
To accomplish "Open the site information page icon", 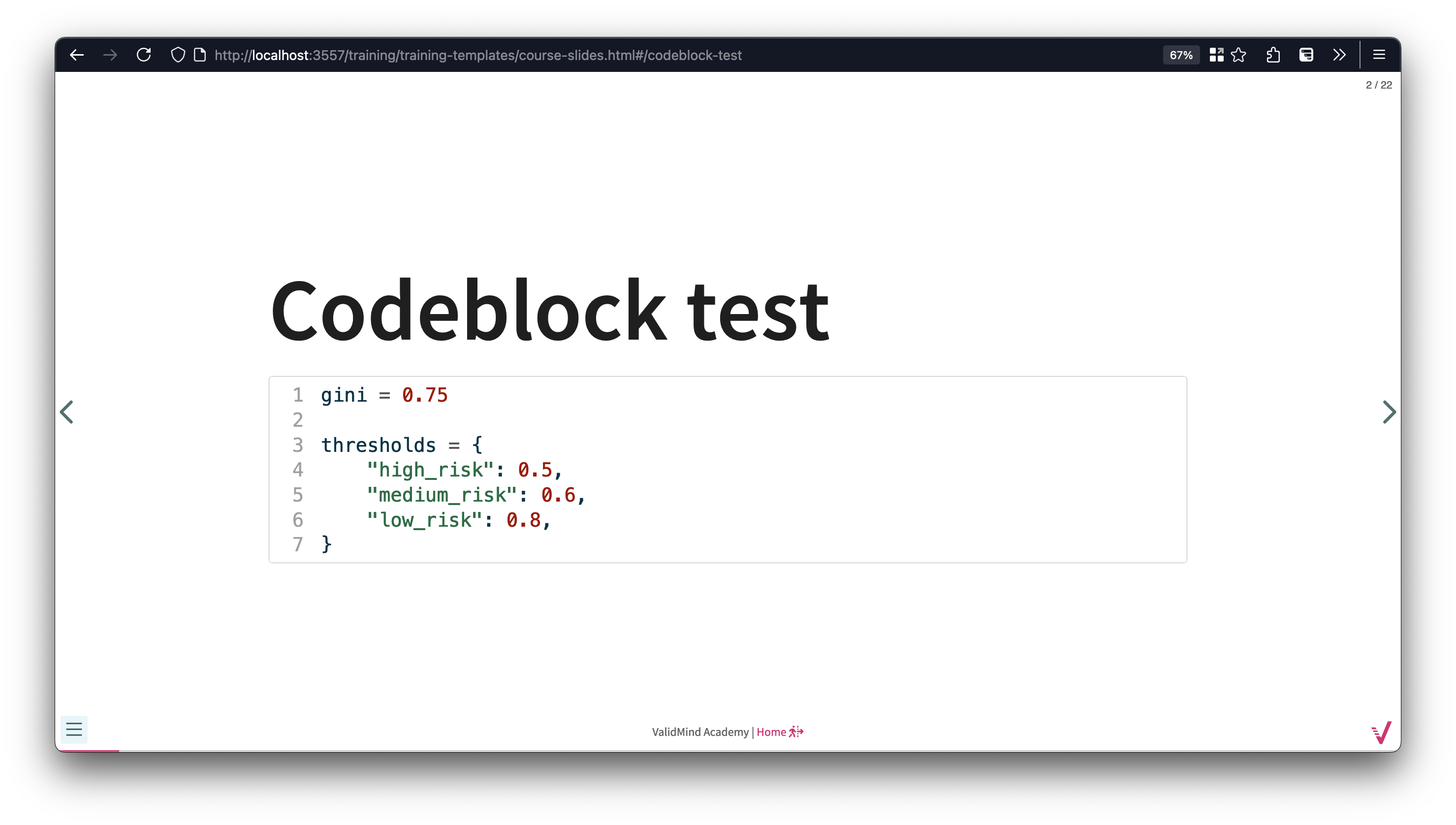I will (199, 55).
